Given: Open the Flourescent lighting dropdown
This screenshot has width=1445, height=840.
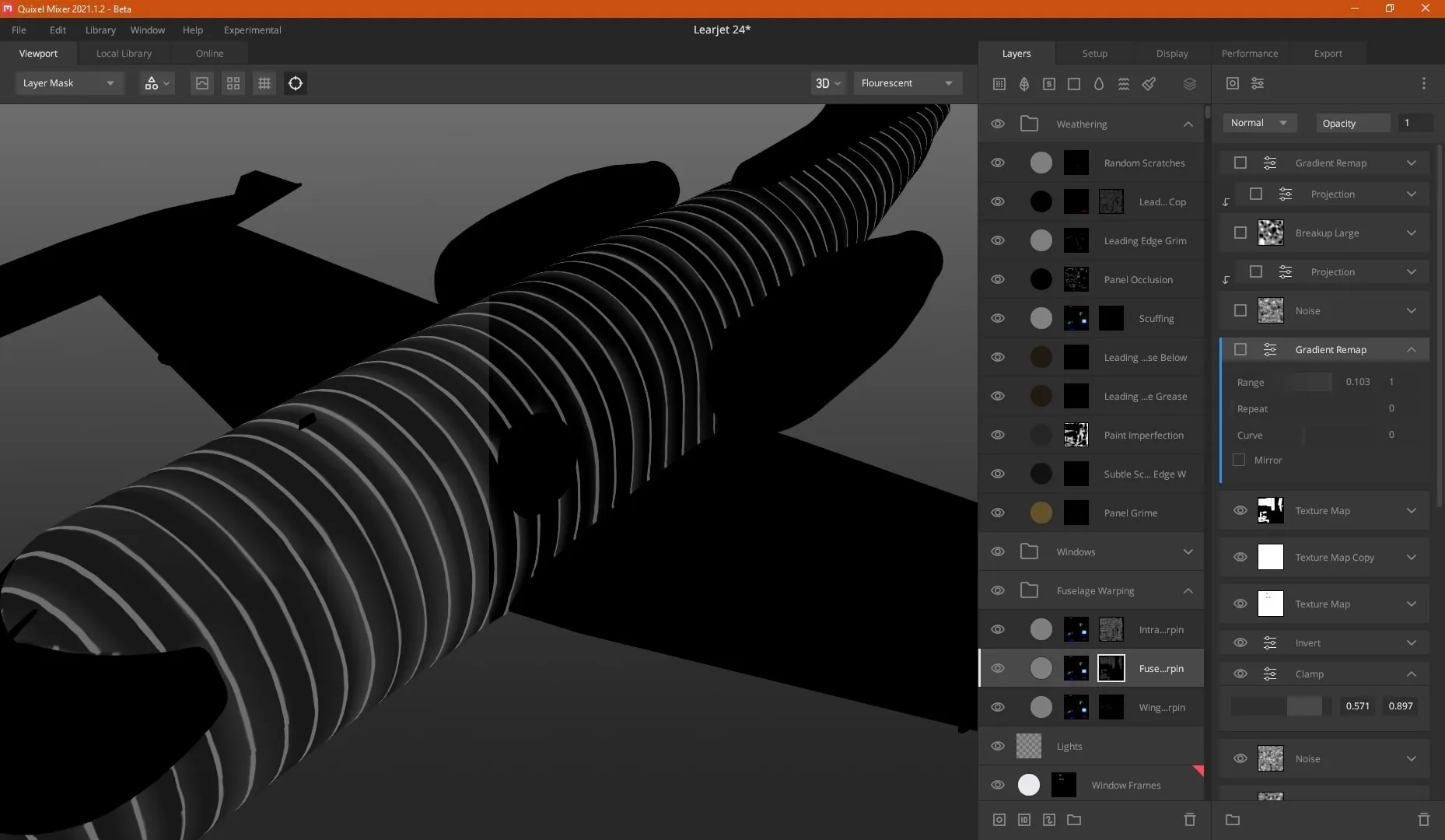Looking at the screenshot, I should tap(908, 83).
